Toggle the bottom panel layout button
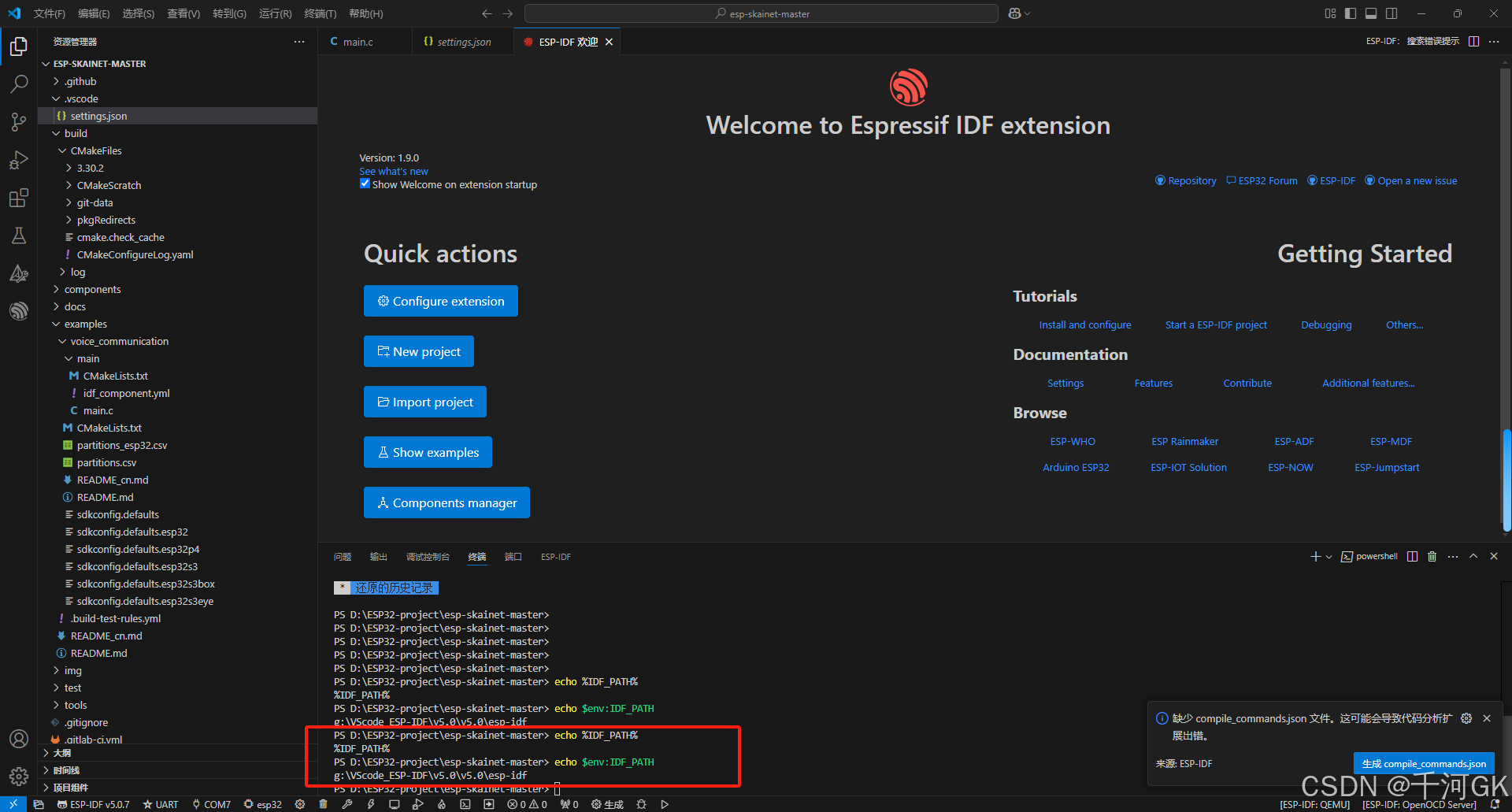 pyautogui.click(x=1371, y=13)
